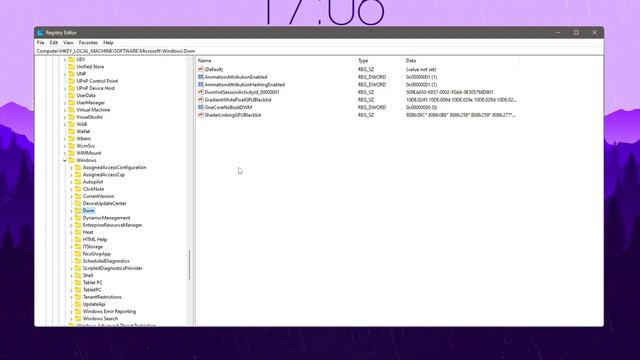Screen dimensions: 640x360
Task: Open the Edit menu
Action: pos(53,42)
